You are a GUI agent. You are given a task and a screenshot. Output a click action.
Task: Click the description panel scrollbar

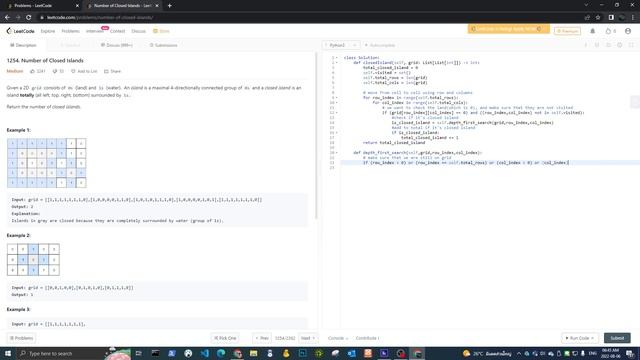pyautogui.click(x=316, y=135)
